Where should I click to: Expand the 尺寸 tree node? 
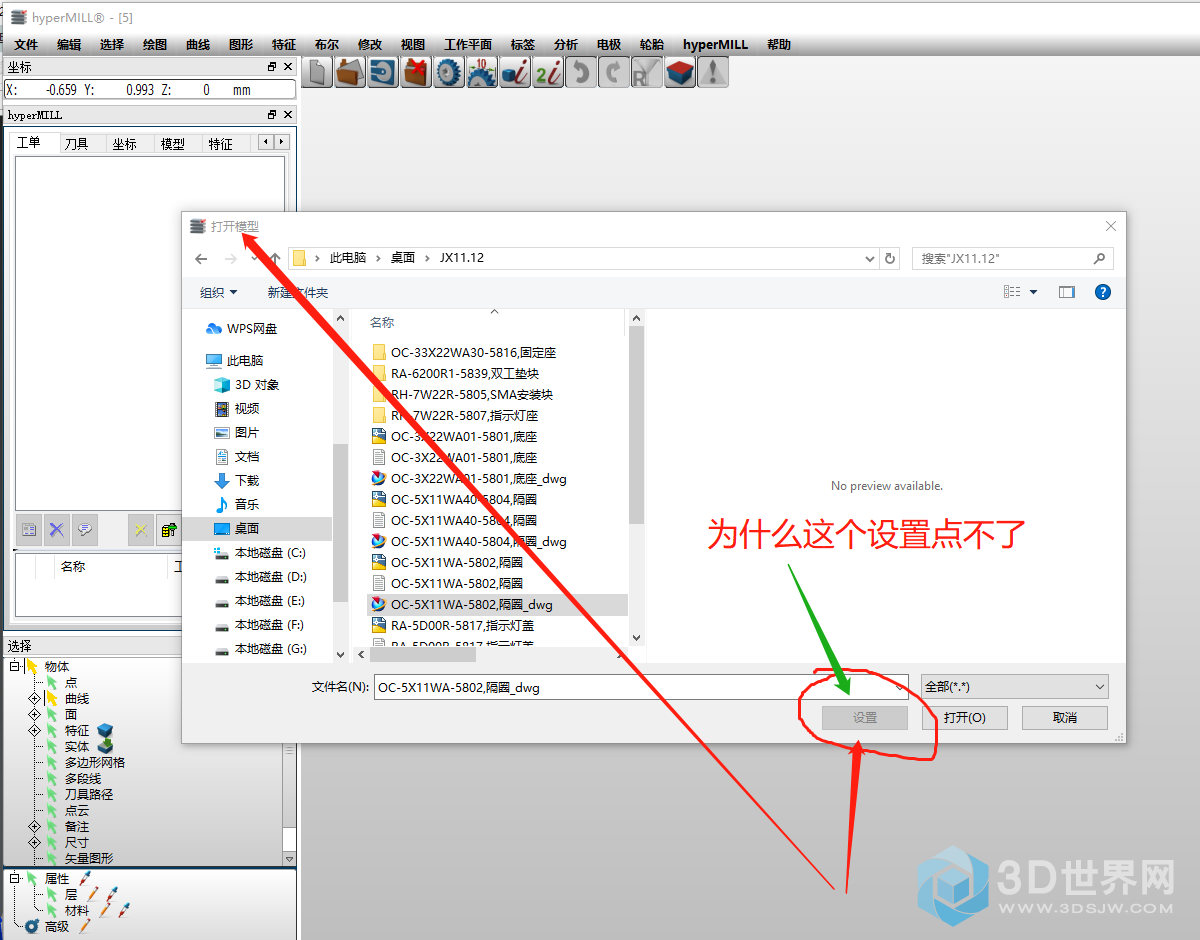pyautogui.click(x=34, y=842)
